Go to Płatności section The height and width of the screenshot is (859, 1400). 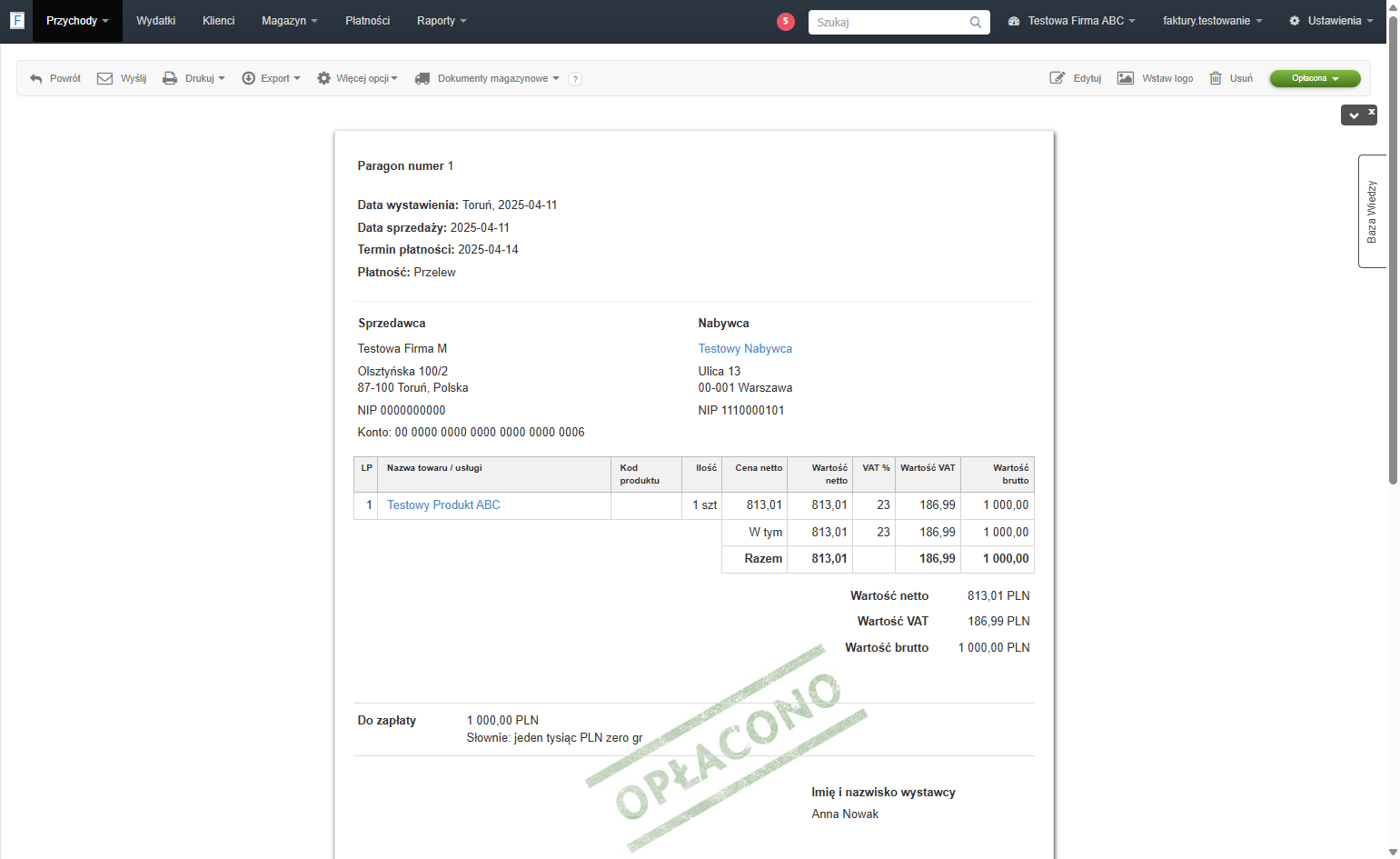point(368,21)
